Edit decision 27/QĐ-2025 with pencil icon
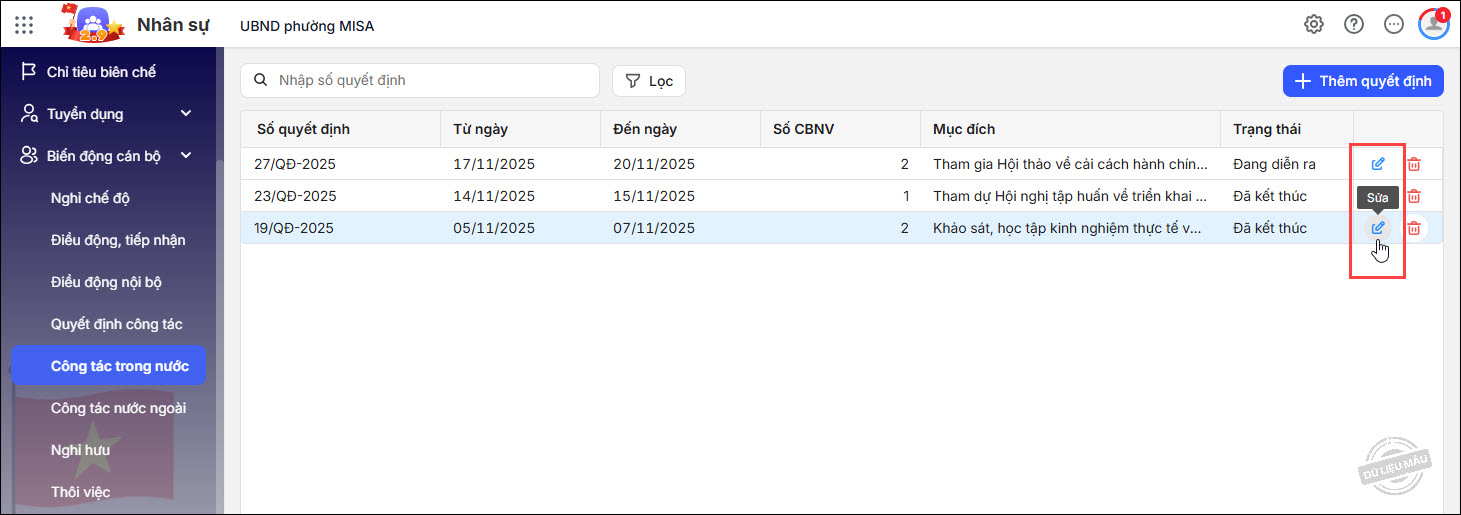 click(1378, 164)
